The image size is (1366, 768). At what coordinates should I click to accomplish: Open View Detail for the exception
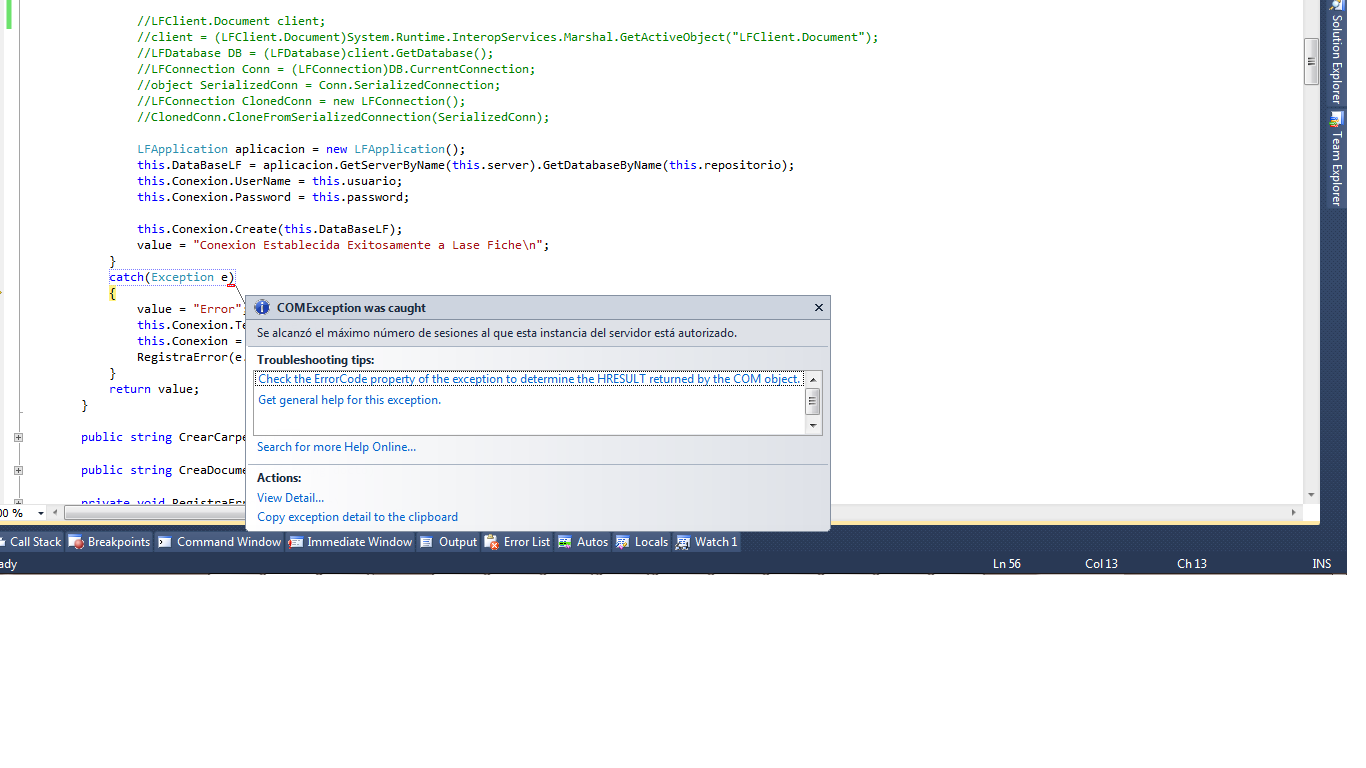[290, 498]
